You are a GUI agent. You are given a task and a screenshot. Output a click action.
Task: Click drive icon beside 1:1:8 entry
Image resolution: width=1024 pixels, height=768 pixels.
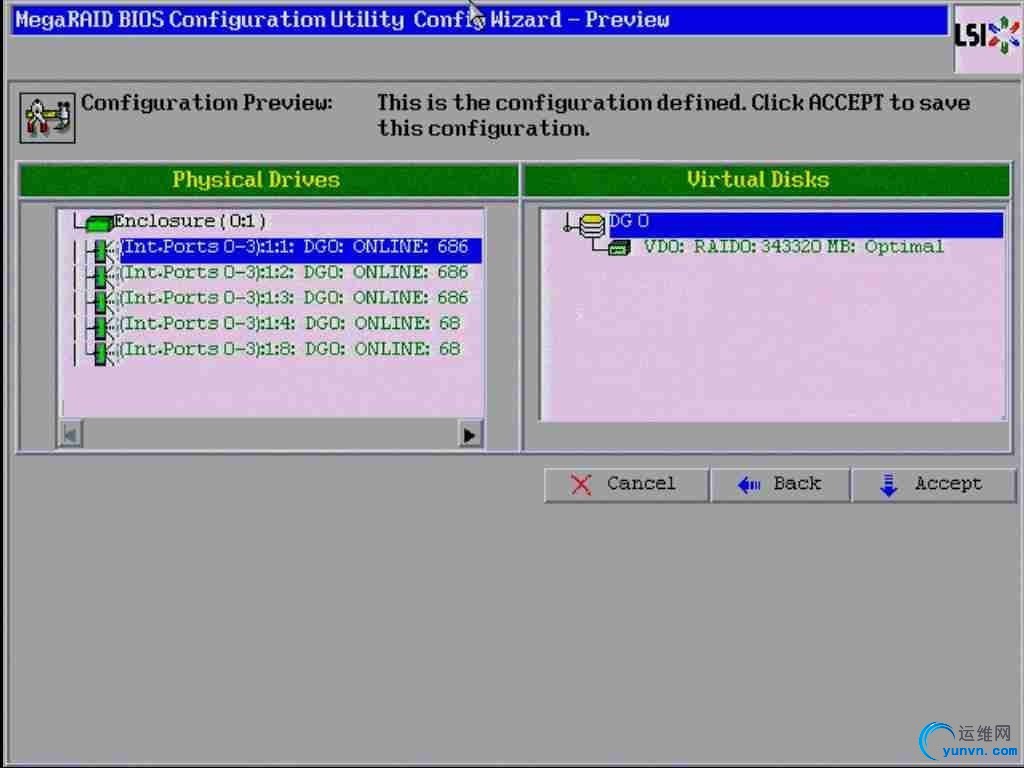tap(101, 353)
